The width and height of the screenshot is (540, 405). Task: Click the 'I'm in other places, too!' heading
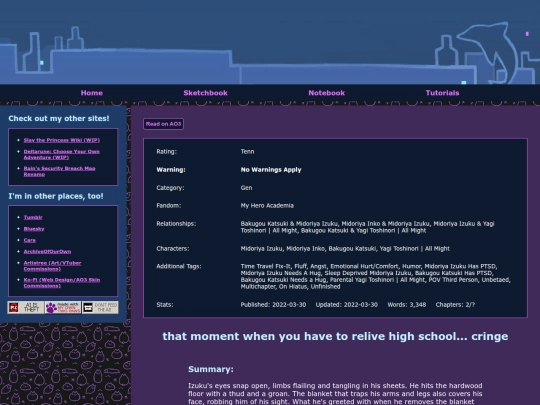pos(56,196)
